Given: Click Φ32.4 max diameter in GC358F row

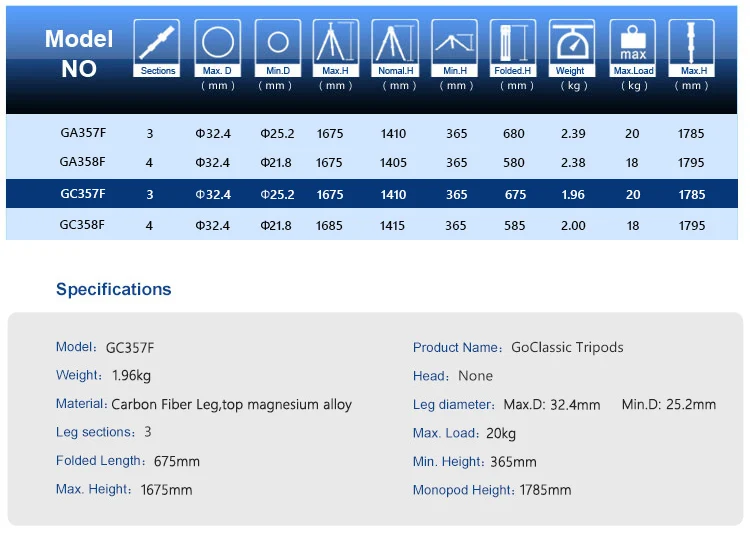Looking at the screenshot, I should (x=212, y=225).
